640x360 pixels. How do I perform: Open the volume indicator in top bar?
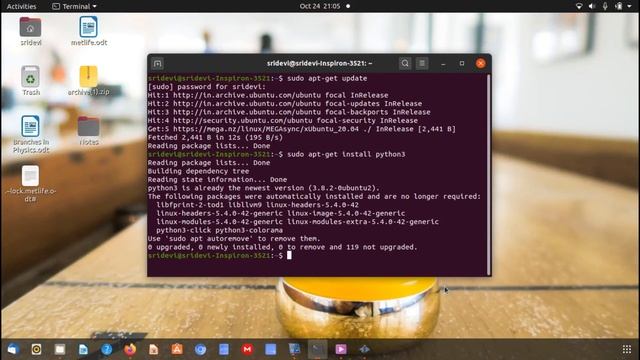(592, 6)
